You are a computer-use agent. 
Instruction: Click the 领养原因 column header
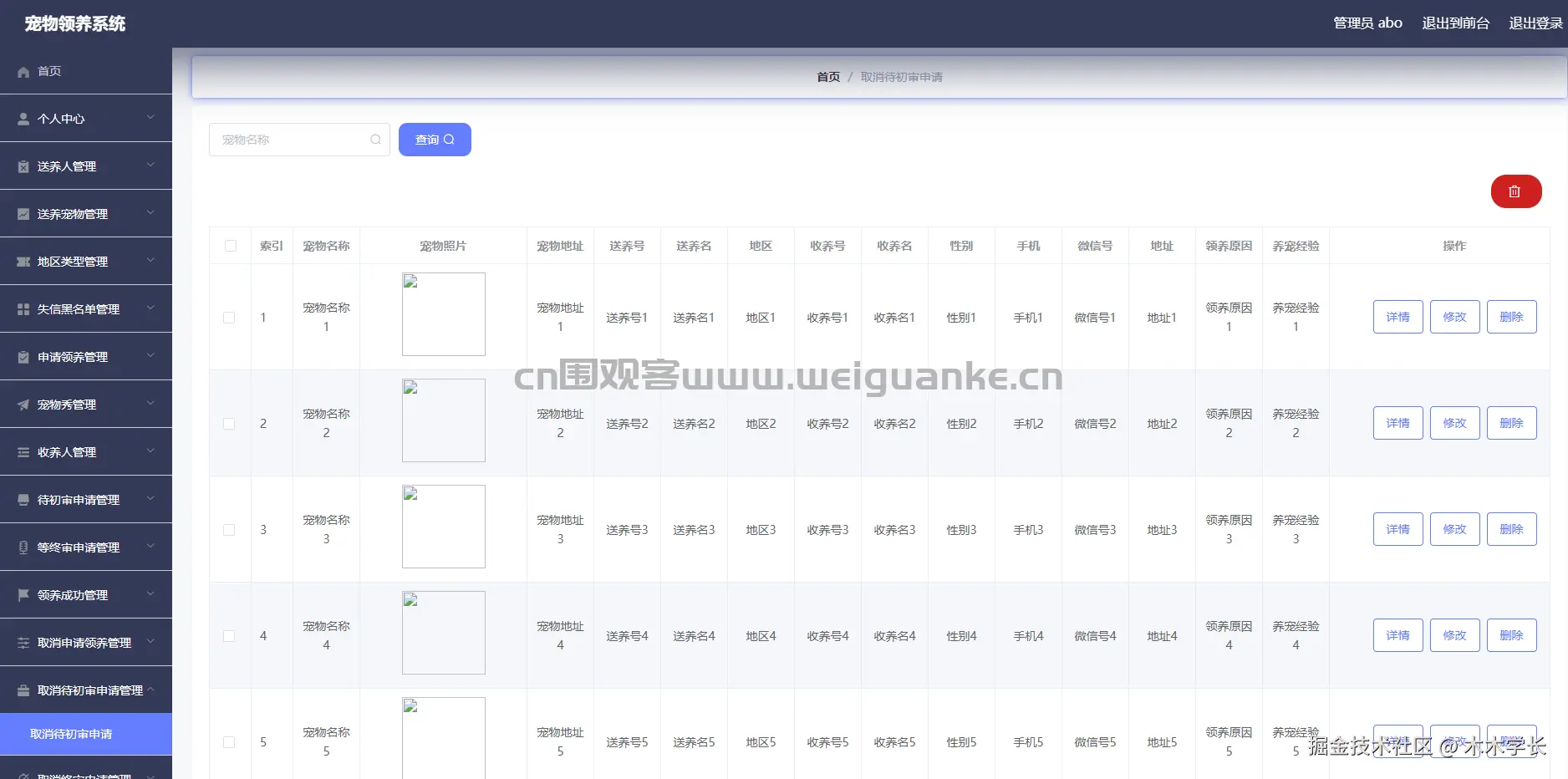click(x=1229, y=246)
